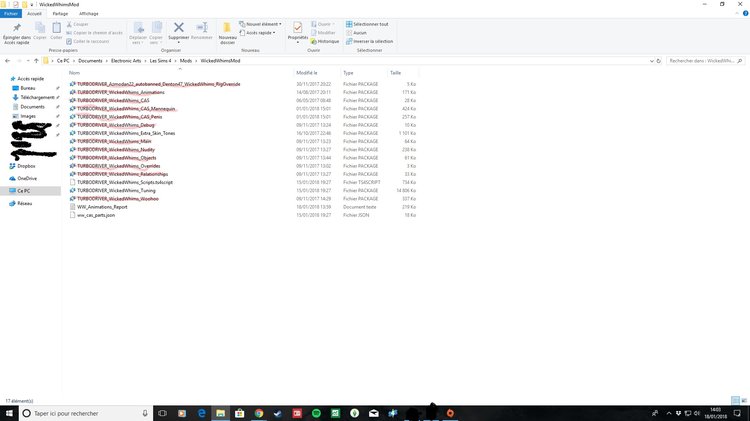Viewport: 750px width, 421px height.
Task: Navigate to Electronic Arts breadcrumb
Action: 126,61
